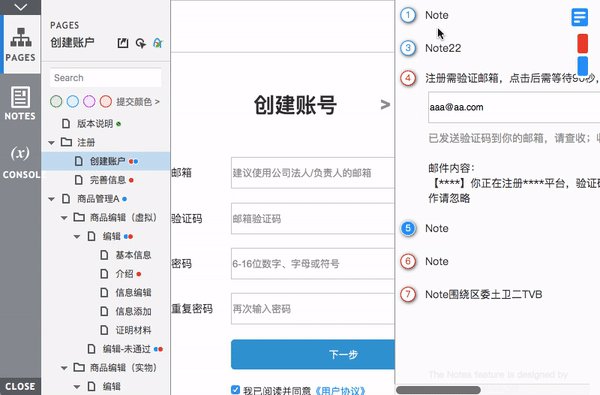Open the 信息添加 page
This screenshot has height=395, width=600.
click(133, 312)
